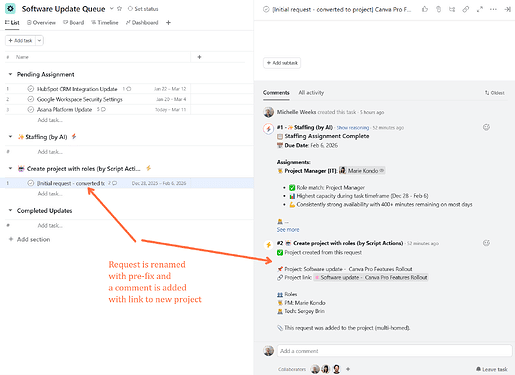Collapse the Staffing (by AI) section

(10, 137)
